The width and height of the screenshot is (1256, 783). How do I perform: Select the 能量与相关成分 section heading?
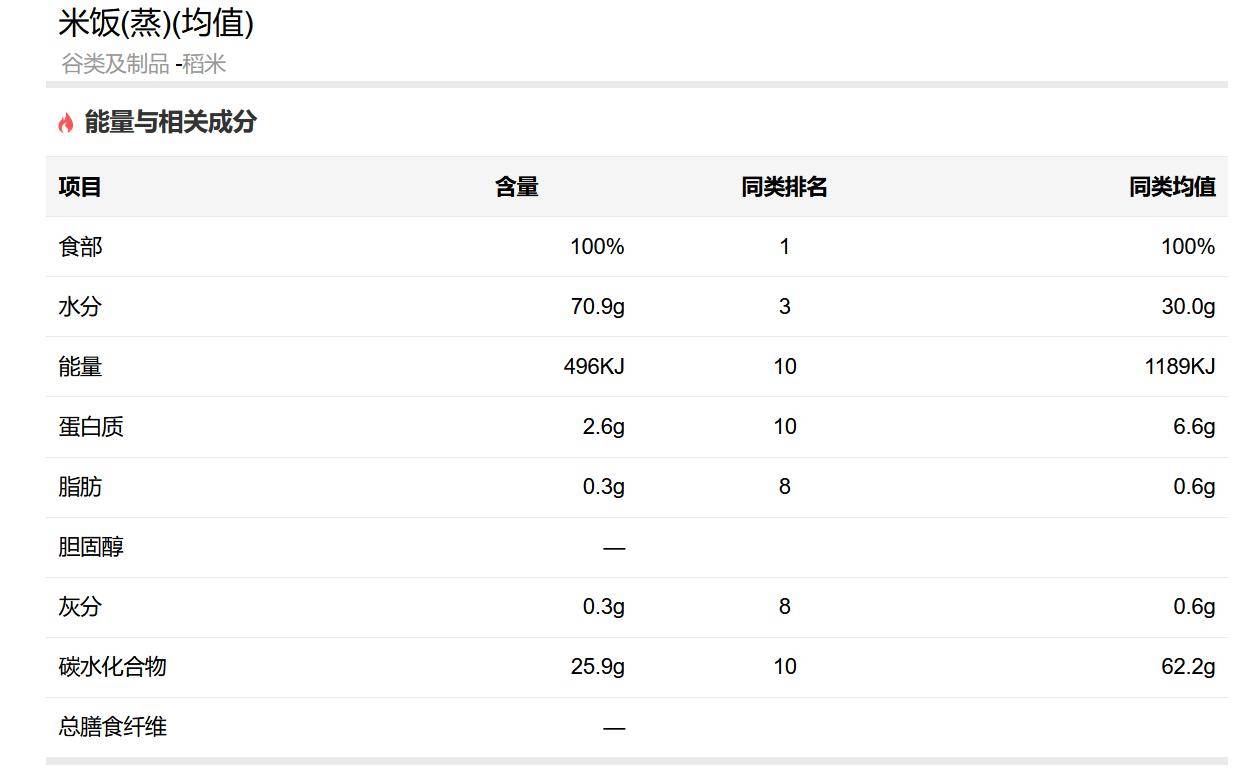pos(170,122)
